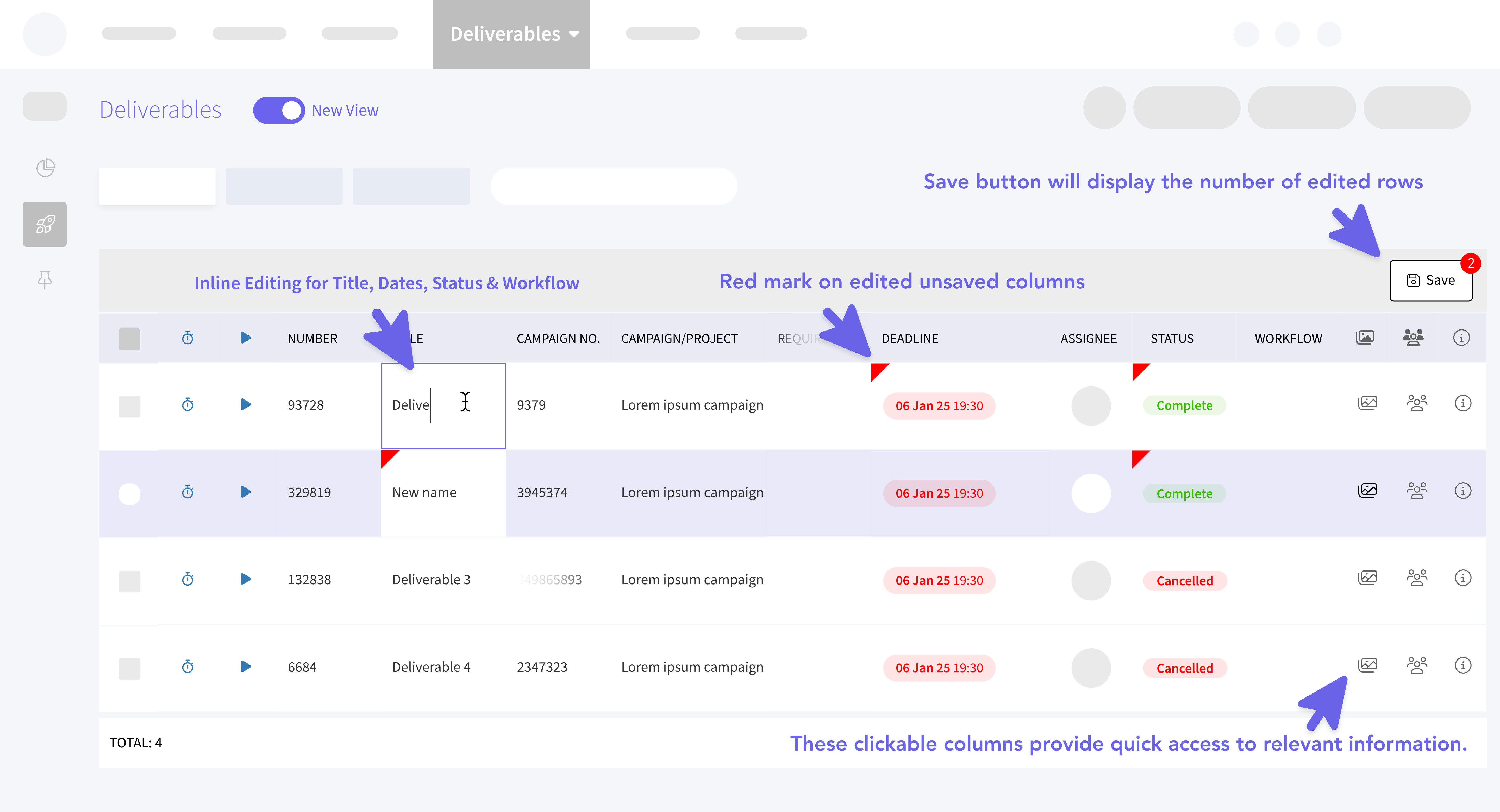
Task: Open the pie chart sidebar icon
Action: [x=45, y=168]
